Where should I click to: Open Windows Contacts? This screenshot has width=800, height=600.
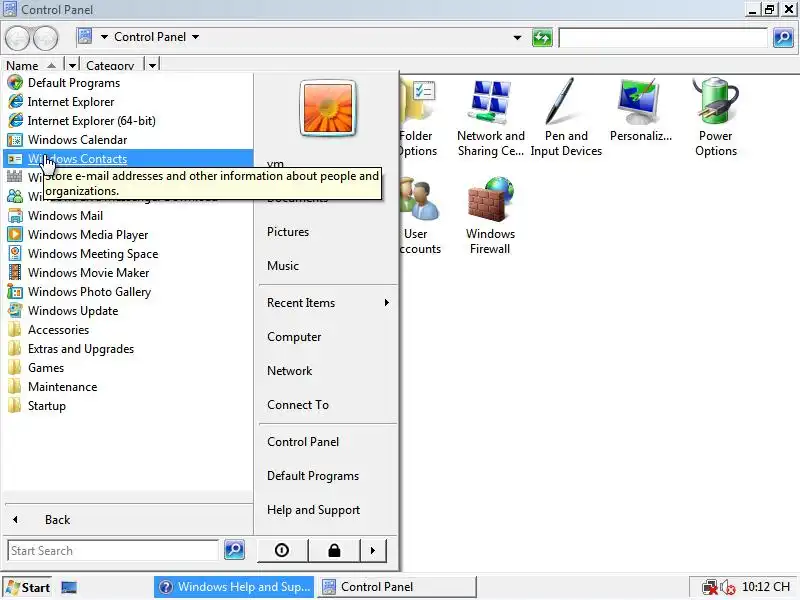128,159
